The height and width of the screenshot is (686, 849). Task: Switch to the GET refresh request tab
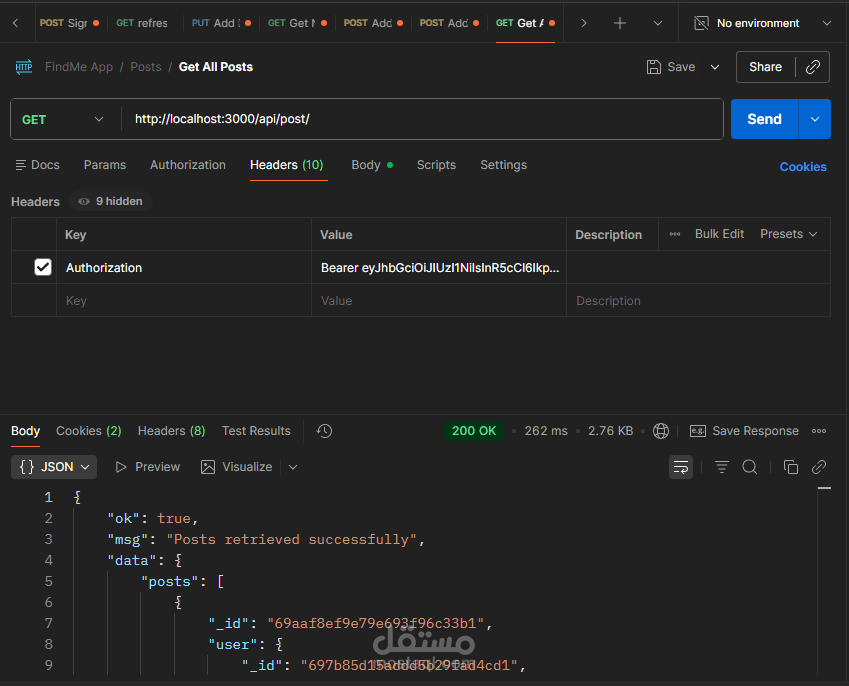(x=142, y=23)
